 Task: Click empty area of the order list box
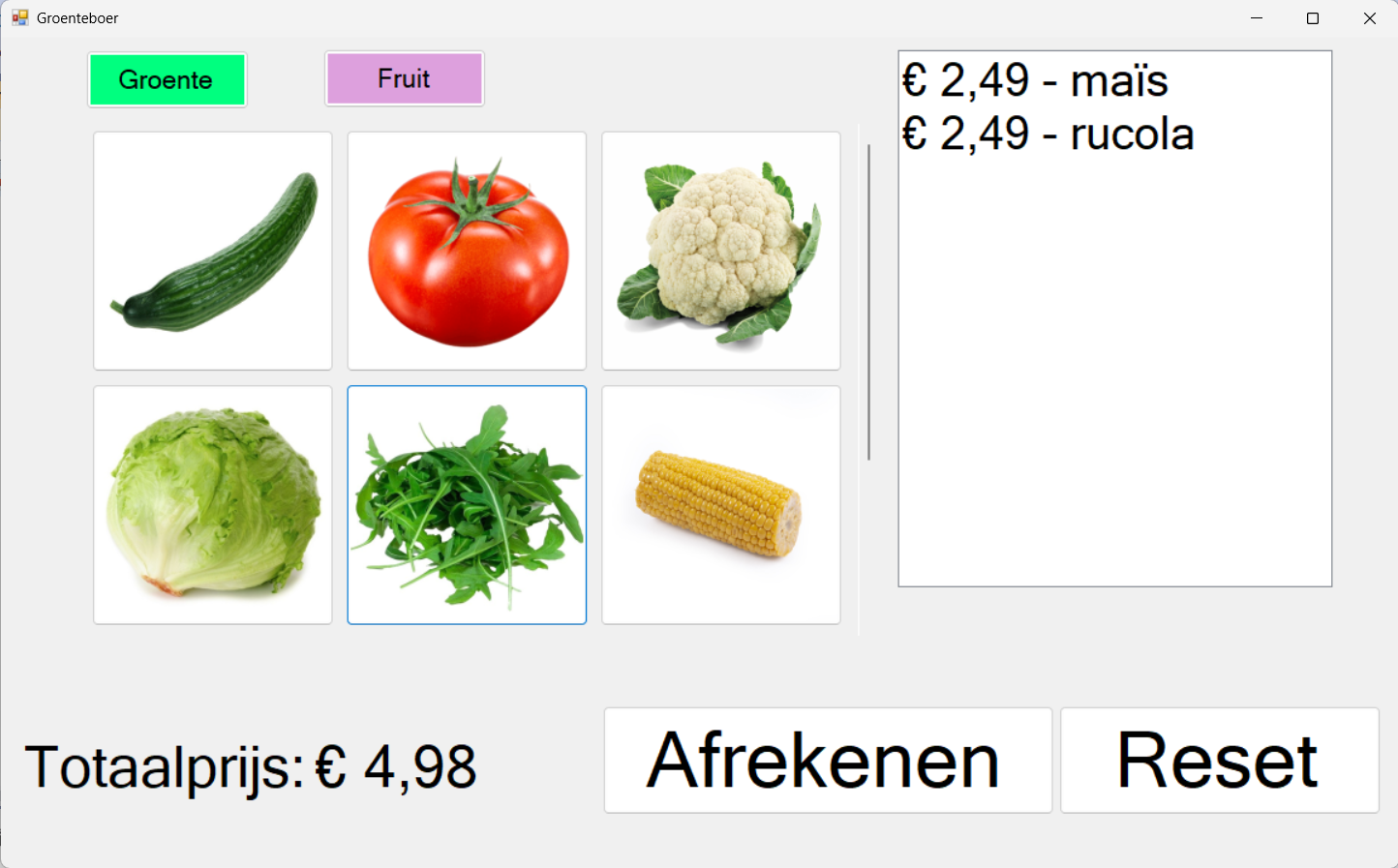[1114, 387]
